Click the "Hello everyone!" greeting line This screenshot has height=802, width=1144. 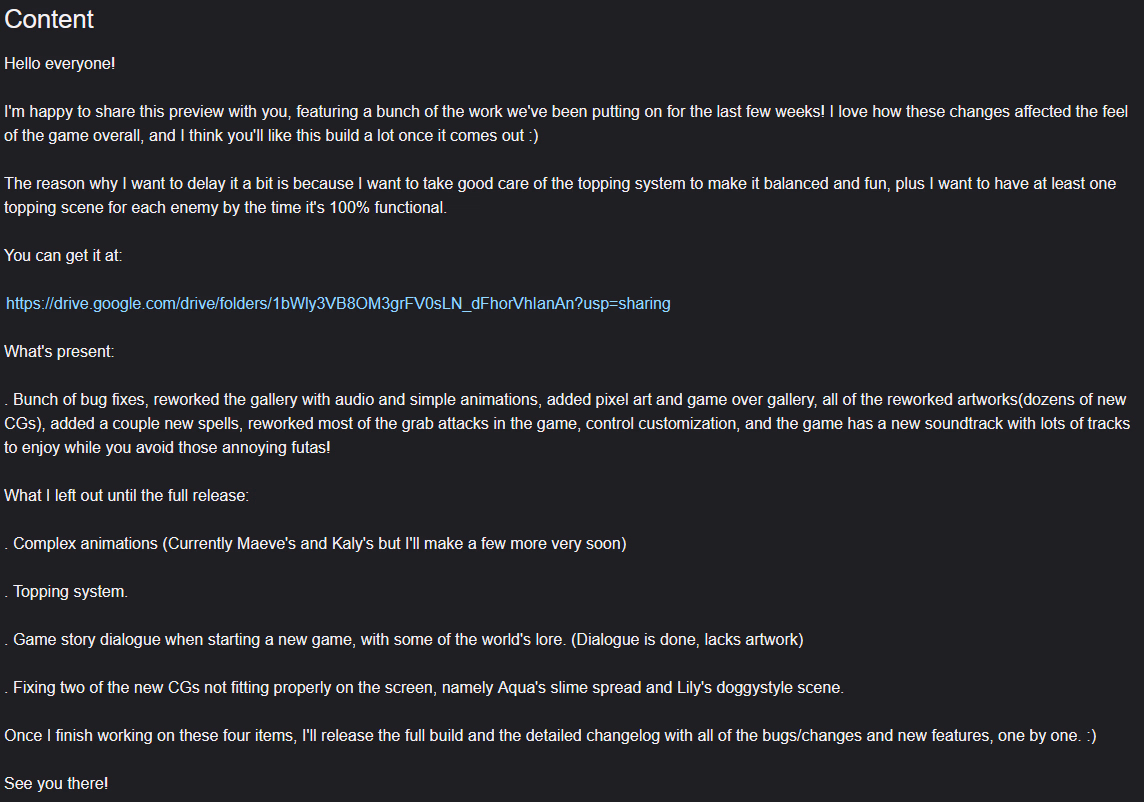(60, 63)
